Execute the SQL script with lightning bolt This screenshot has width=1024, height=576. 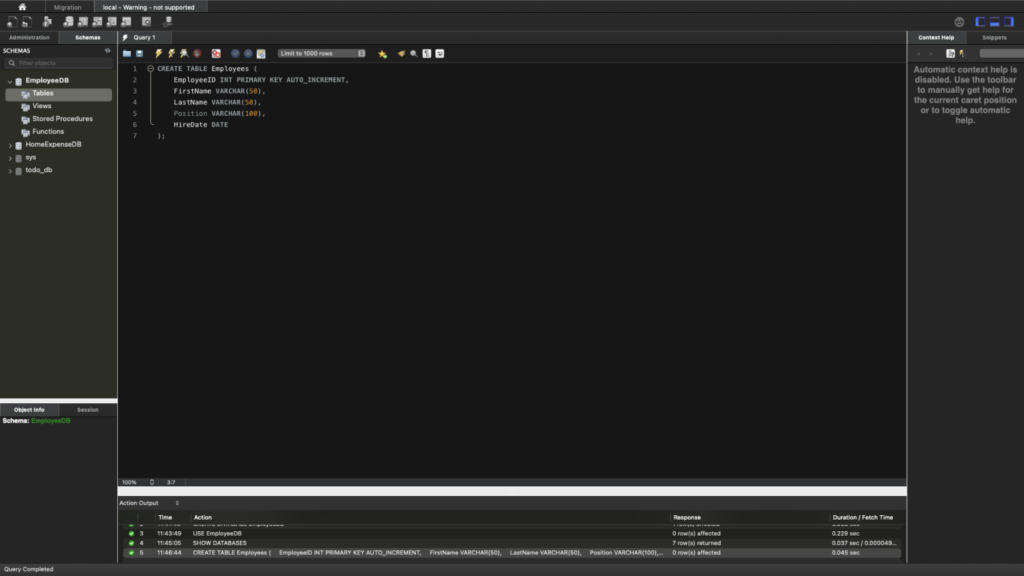coord(158,53)
